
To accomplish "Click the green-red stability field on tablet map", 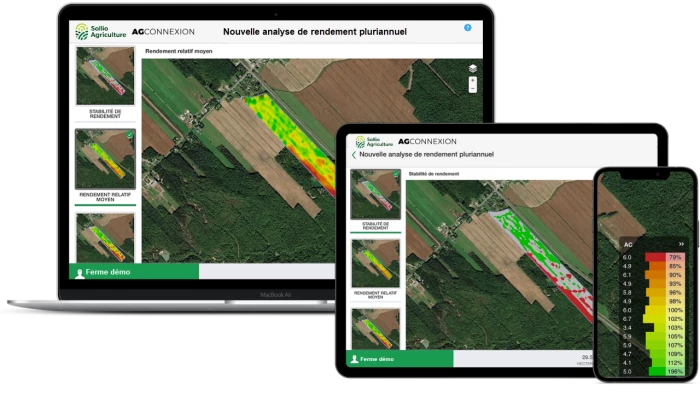I will pyautogui.click(x=542, y=261).
